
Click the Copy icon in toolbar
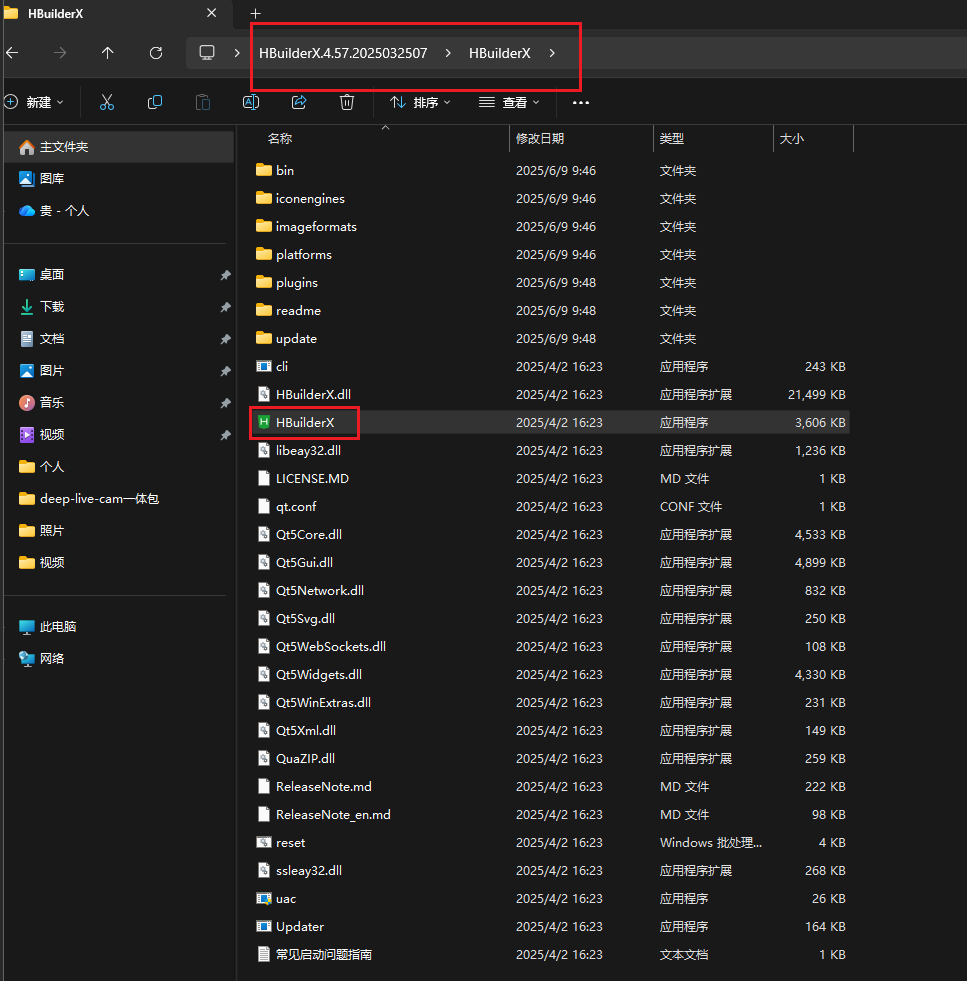[x=155, y=102]
